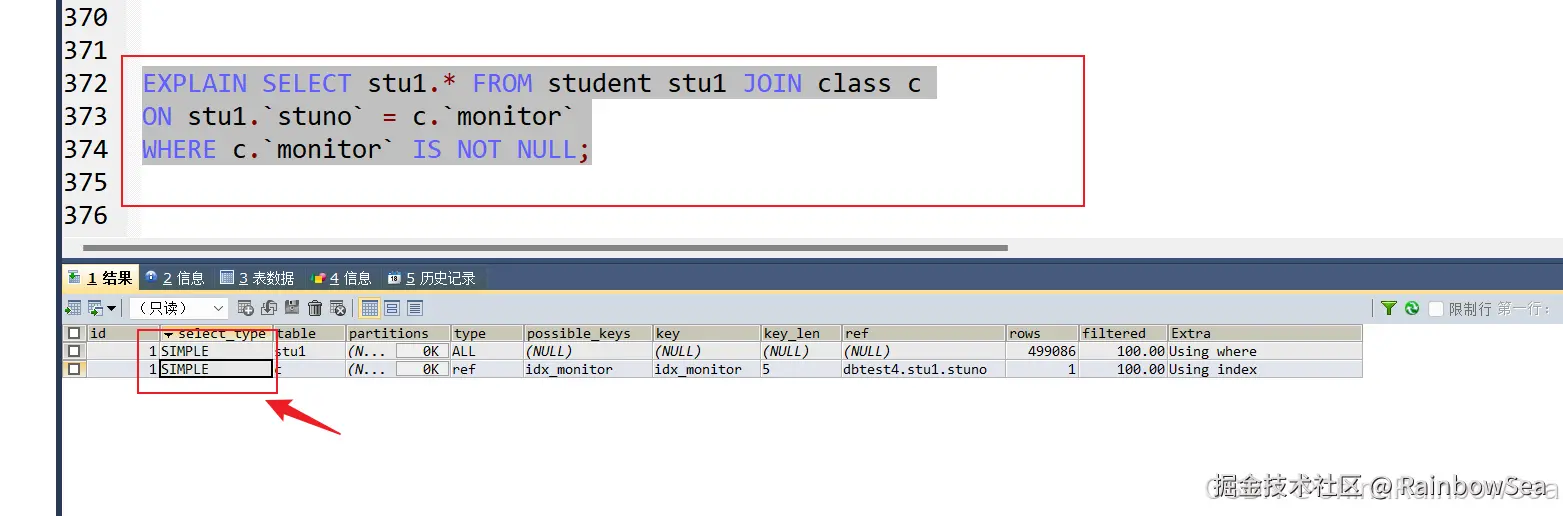Viewport: 1563px width, 516px height.
Task: Click the cancel changes icon
Action: click(x=338, y=308)
